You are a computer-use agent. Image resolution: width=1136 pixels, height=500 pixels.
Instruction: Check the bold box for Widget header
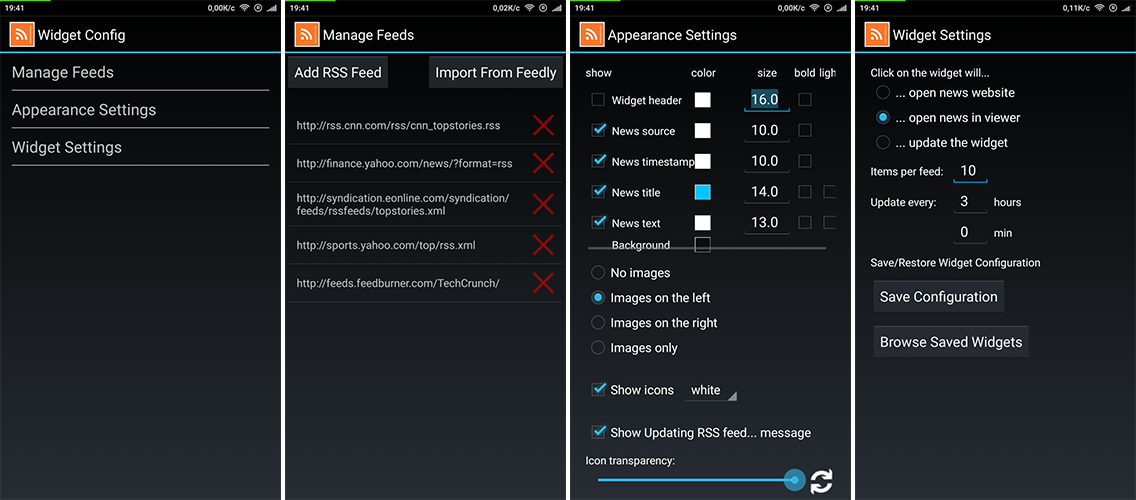click(x=805, y=100)
